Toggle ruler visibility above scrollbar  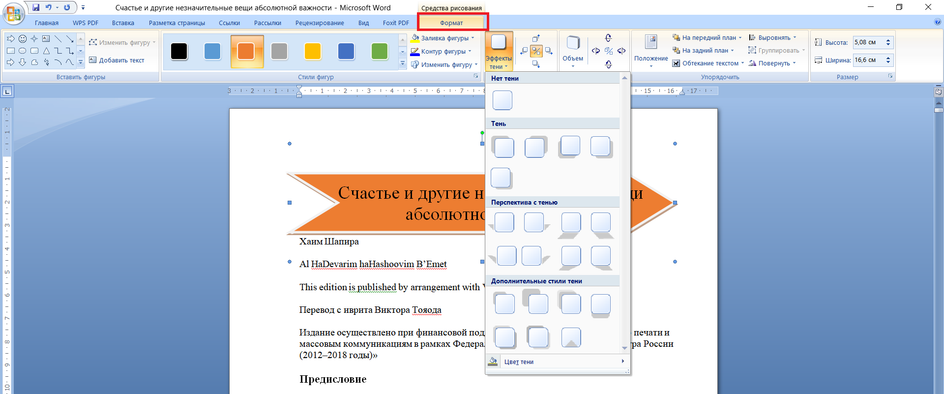(x=938, y=92)
